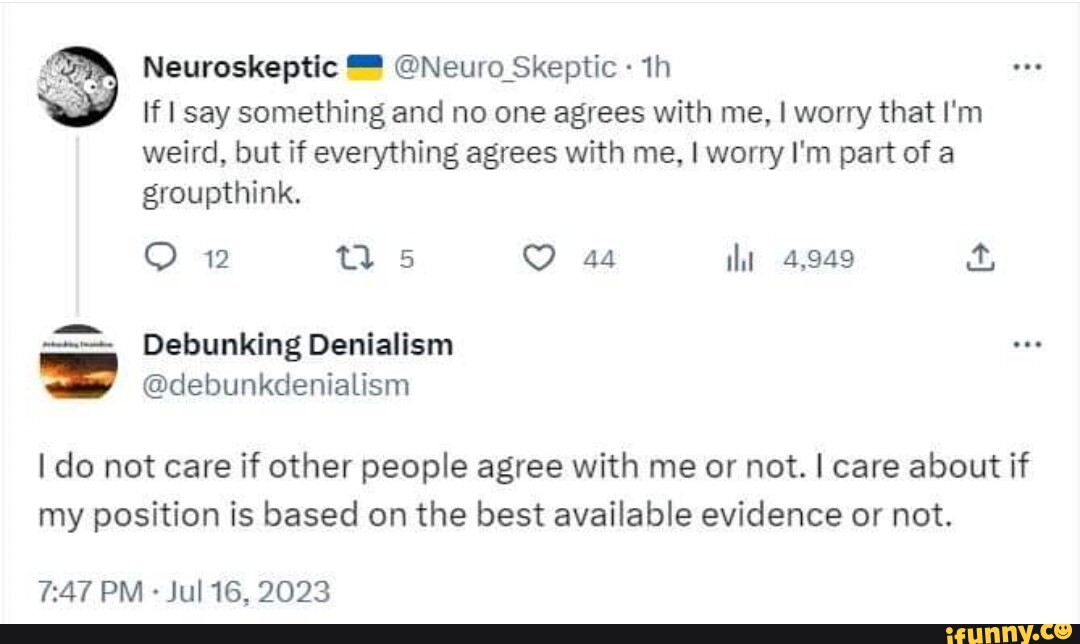
Task: Click the reply icon on Neuroskeptic's tweet
Action: (x=159, y=258)
